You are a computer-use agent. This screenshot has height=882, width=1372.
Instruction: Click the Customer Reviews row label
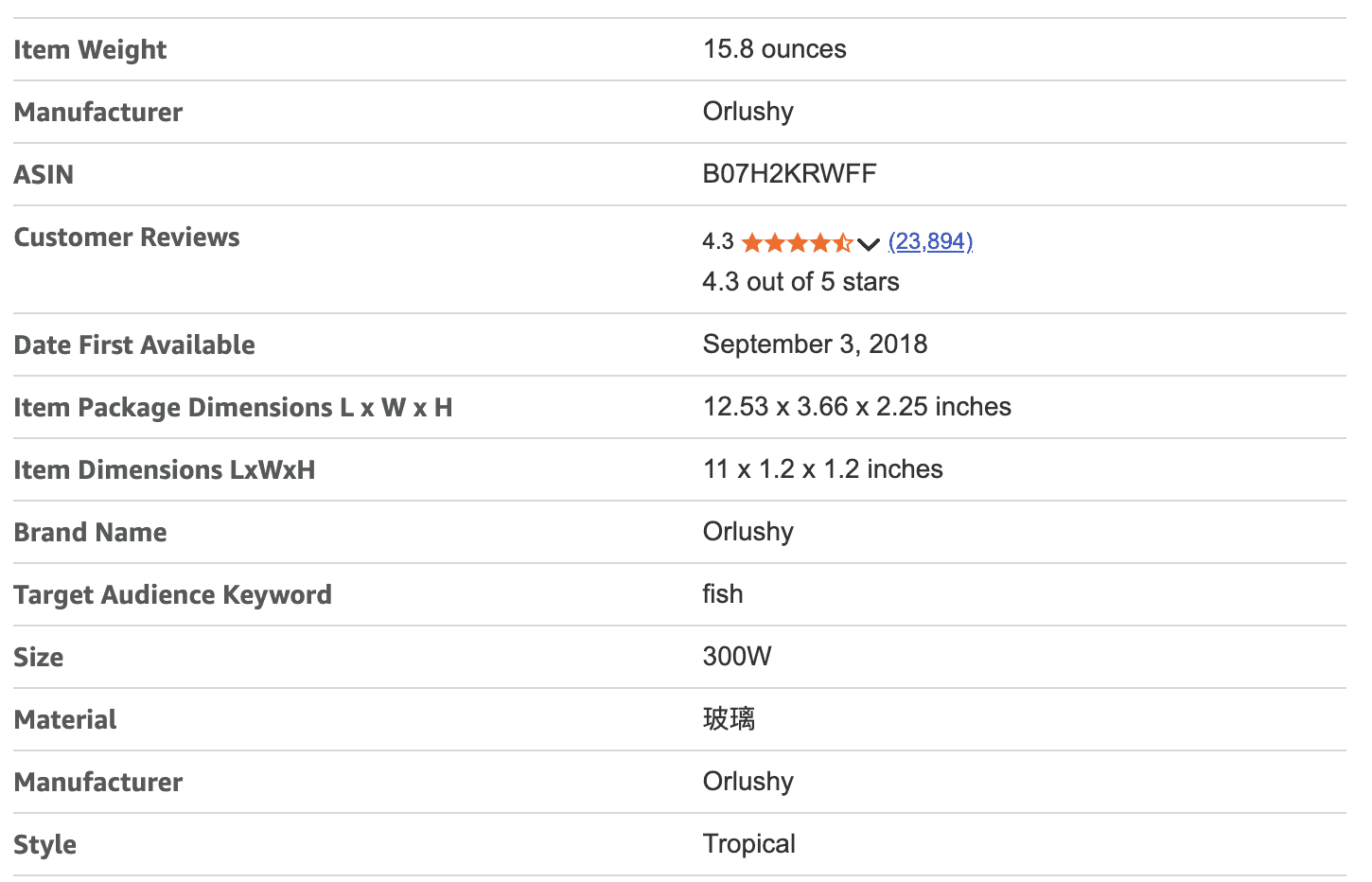(x=127, y=238)
